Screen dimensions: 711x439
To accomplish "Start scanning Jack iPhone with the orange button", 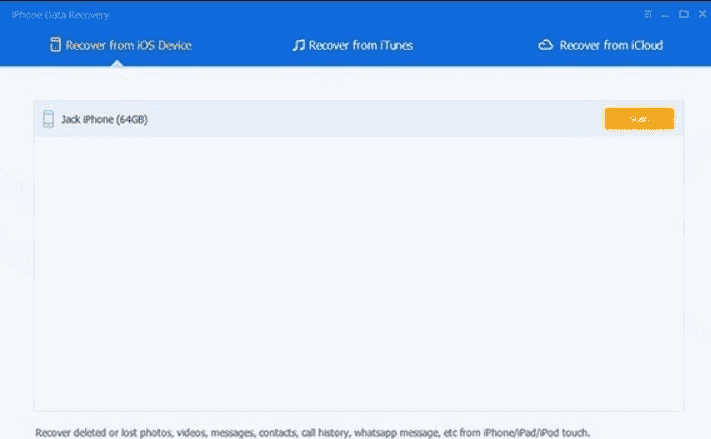I will pos(639,119).
